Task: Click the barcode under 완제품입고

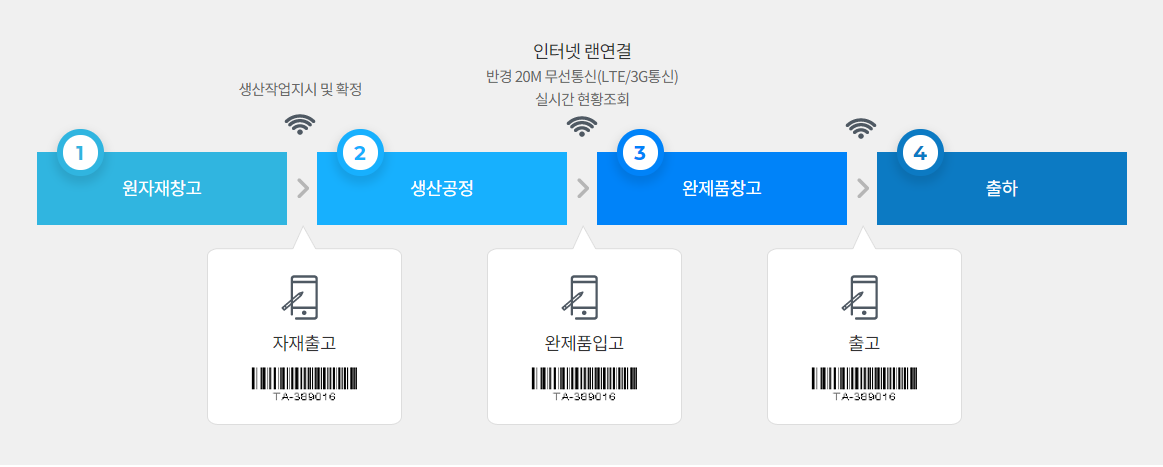Action: coord(584,383)
